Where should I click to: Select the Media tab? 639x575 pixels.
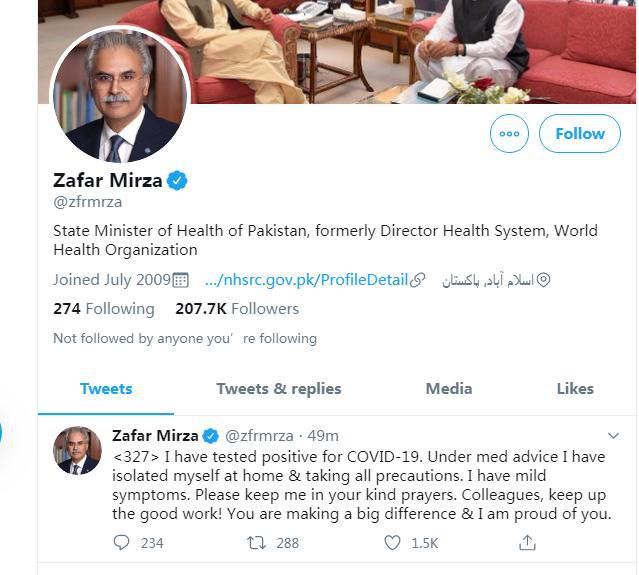449,388
